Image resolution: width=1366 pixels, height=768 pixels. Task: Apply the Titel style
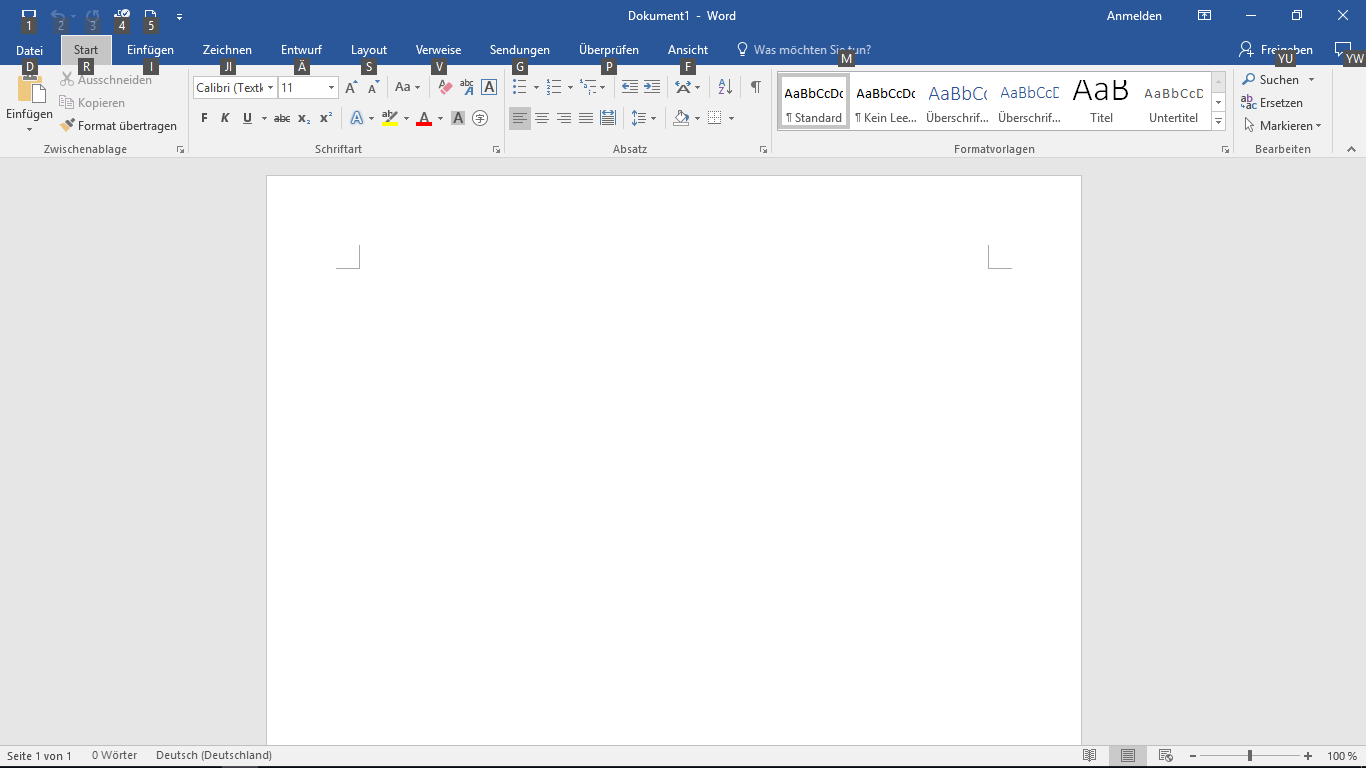click(1101, 101)
